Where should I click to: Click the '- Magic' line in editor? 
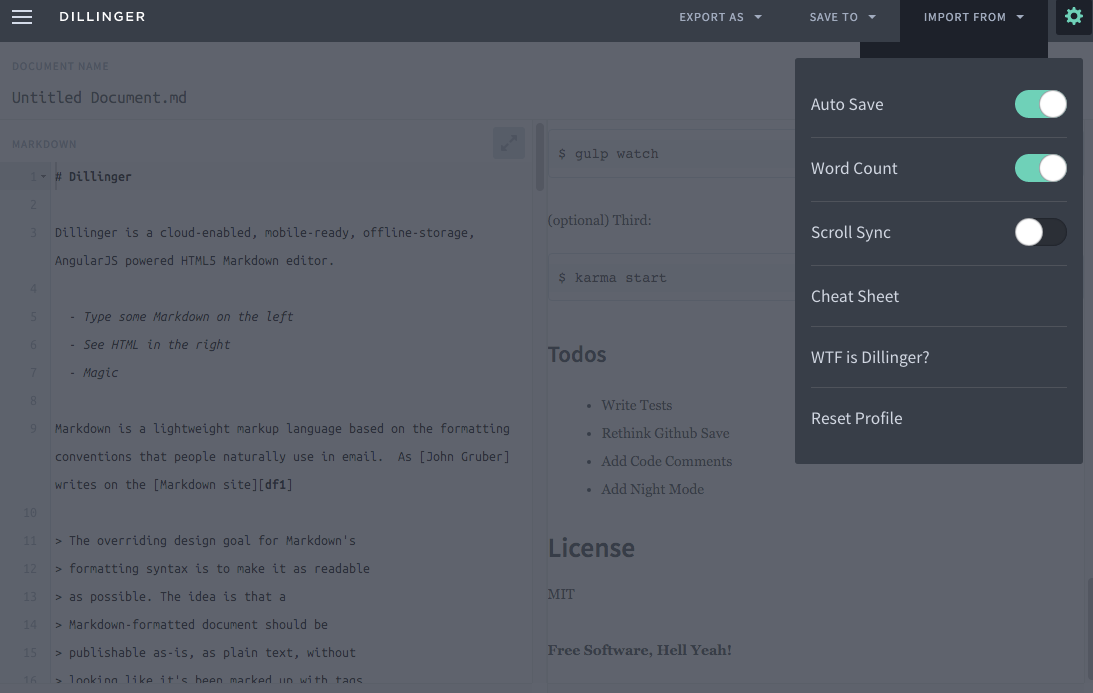coord(93,372)
